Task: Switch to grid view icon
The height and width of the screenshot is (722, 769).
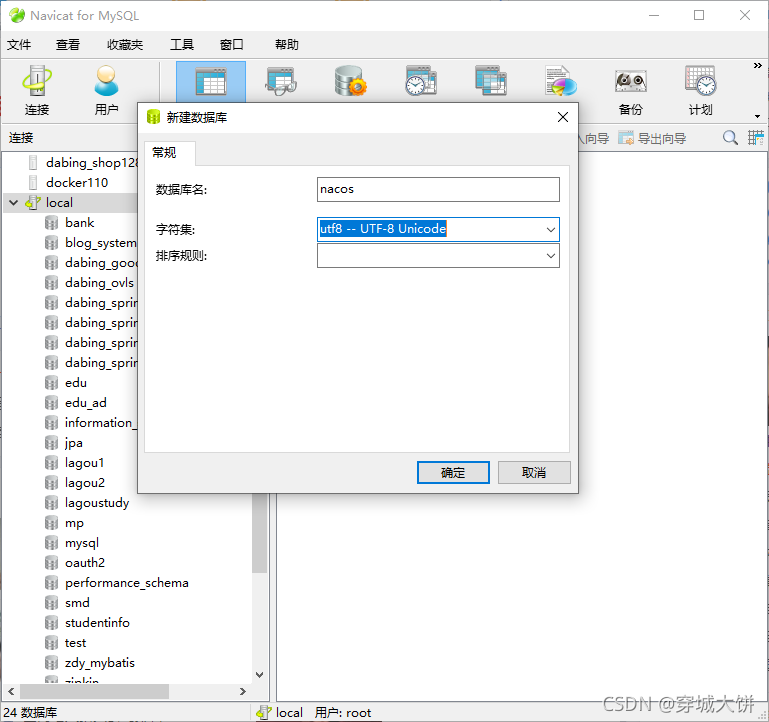Action: click(755, 138)
